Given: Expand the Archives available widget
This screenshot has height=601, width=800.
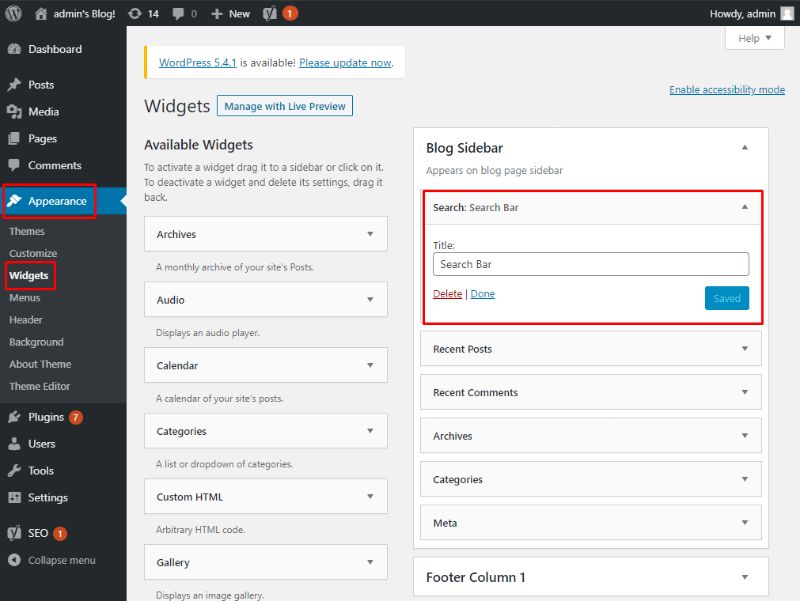Looking at the screenshot, I should 370,234.
